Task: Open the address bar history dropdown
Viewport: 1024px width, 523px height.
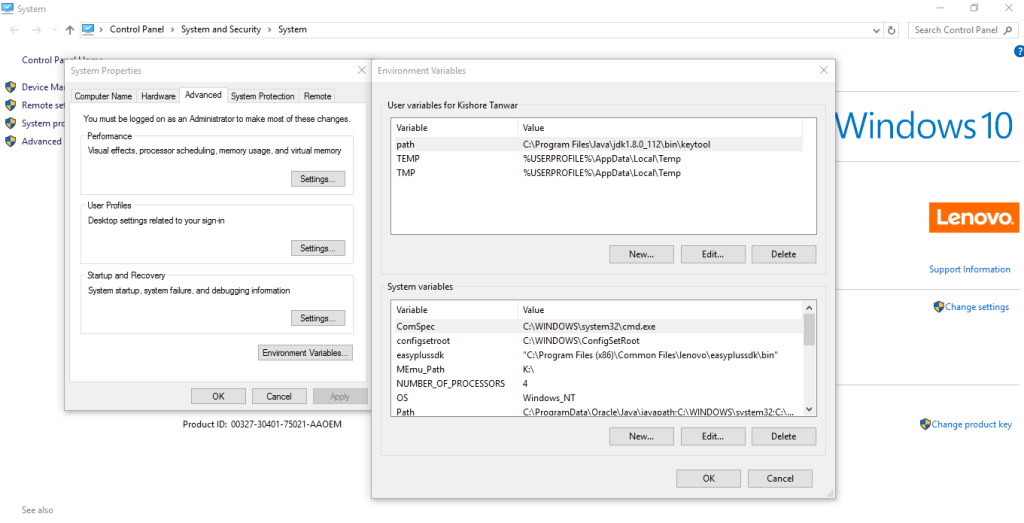Action: 876,30
